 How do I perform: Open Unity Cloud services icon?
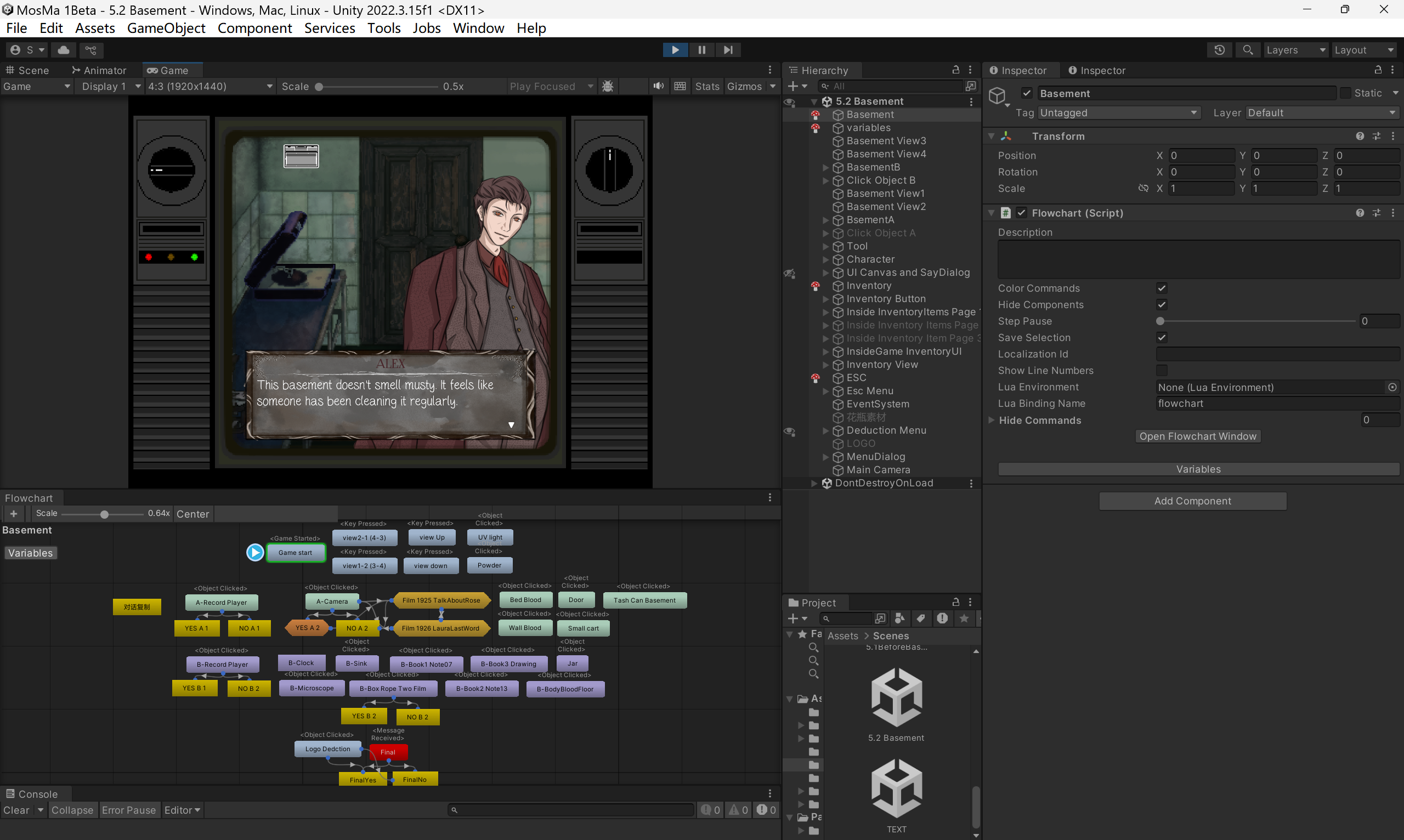64,50
